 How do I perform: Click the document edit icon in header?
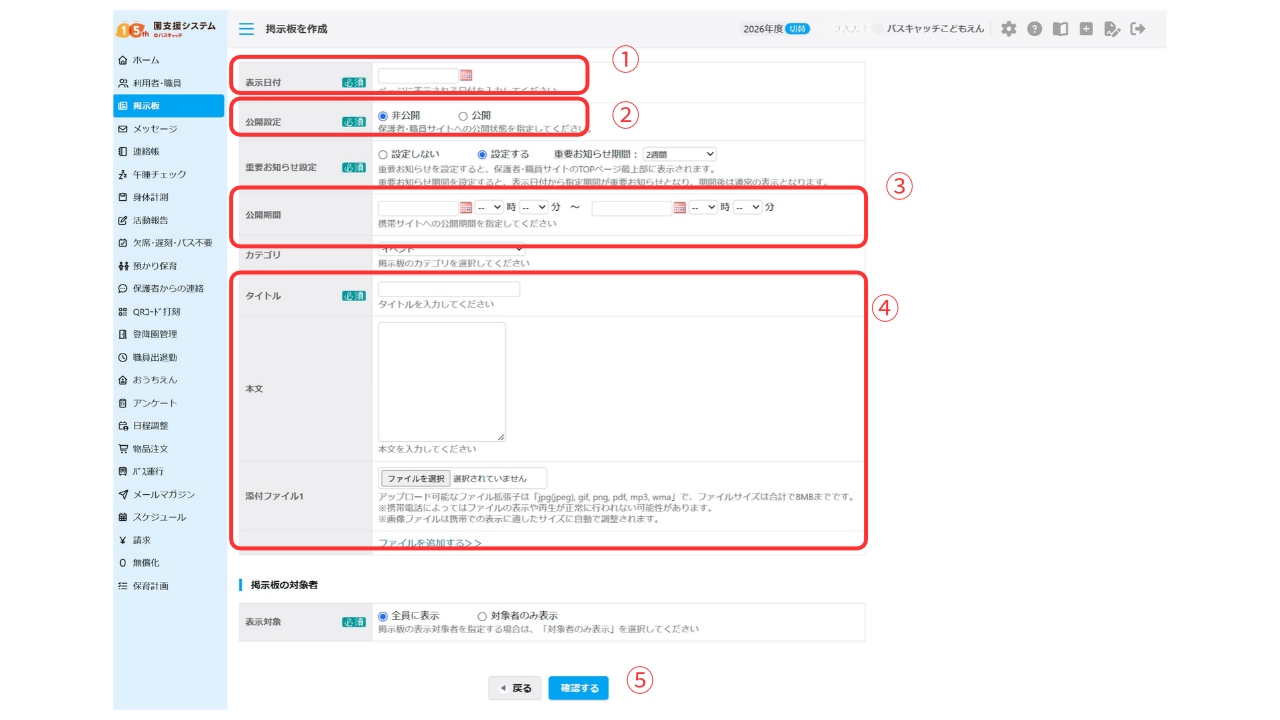pos(1112,29)
